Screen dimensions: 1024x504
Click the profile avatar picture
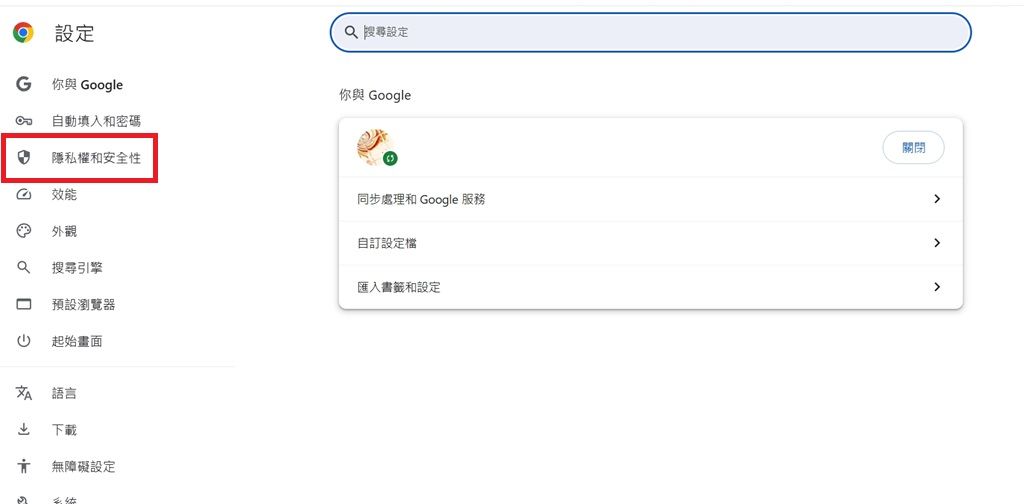click(374, 146)
